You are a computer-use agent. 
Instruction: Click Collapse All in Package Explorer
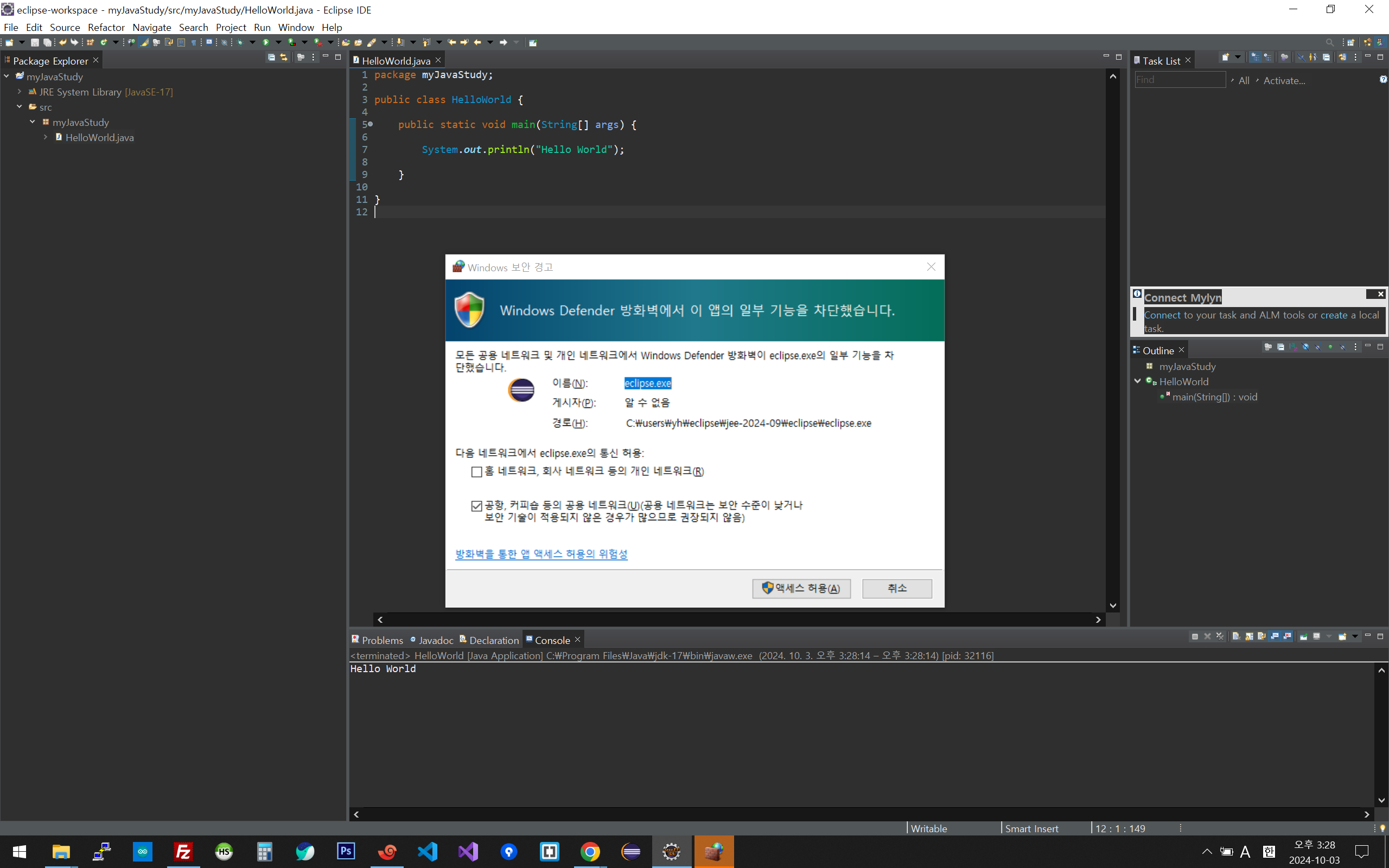tap(271, 58)
